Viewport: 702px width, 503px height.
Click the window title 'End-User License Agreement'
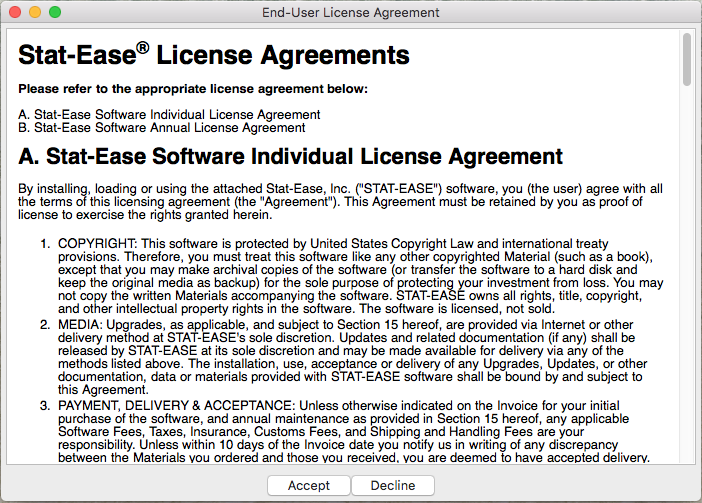tap(351, 13)
